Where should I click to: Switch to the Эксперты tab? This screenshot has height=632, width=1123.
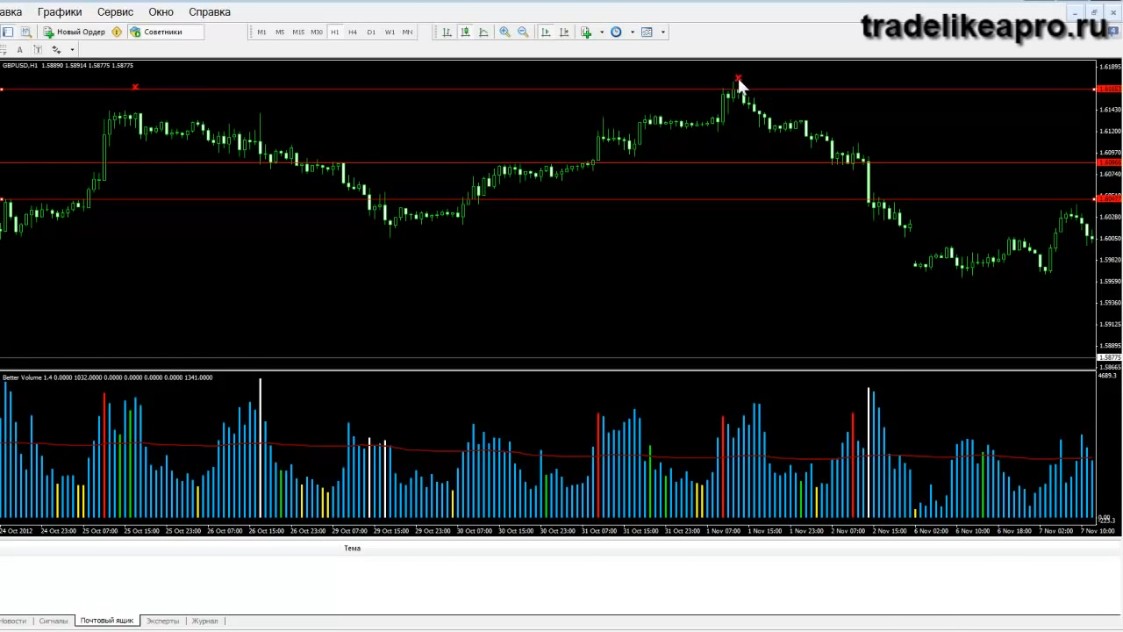(x=163, y=621)
